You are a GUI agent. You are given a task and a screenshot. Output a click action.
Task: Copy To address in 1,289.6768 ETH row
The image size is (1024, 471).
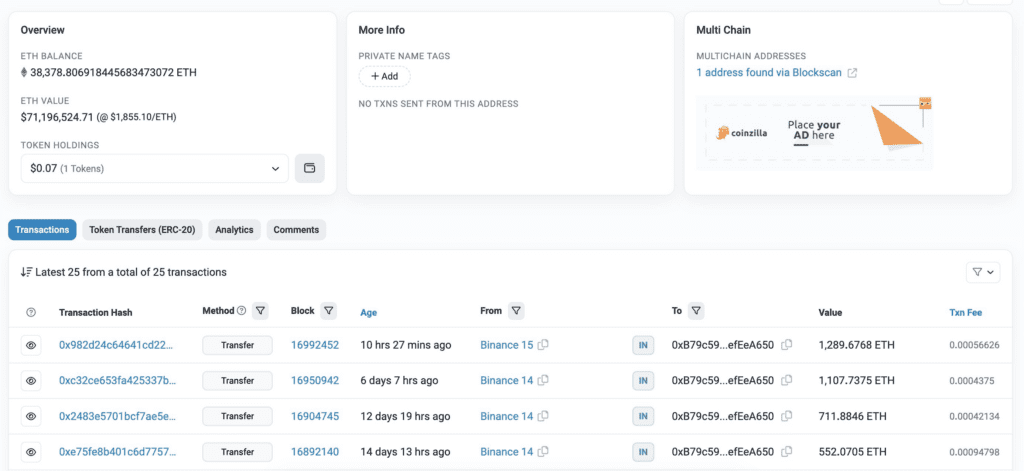(787, 344)
